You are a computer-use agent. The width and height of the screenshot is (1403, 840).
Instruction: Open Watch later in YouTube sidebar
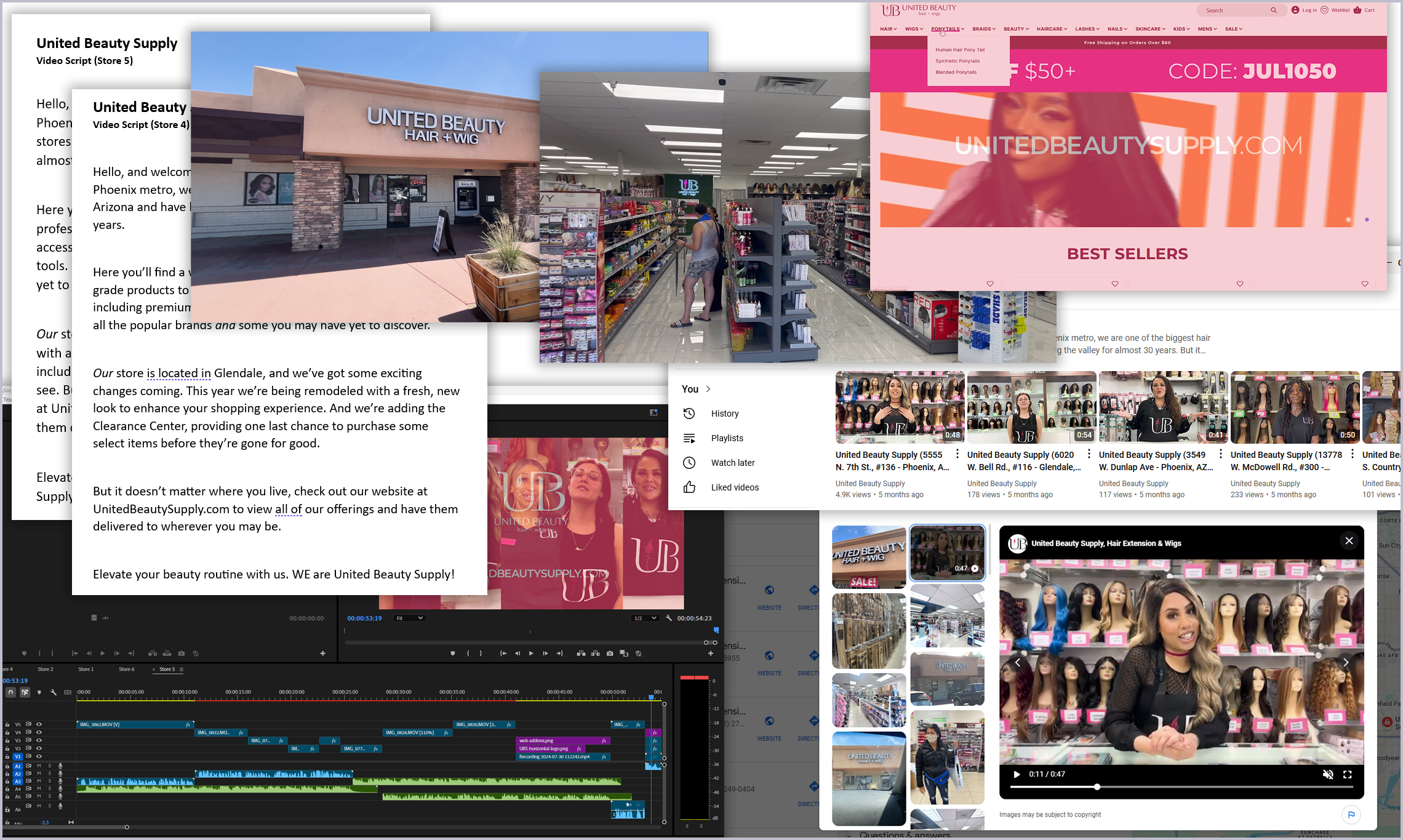pyautogui.click(x=732, y=463)
